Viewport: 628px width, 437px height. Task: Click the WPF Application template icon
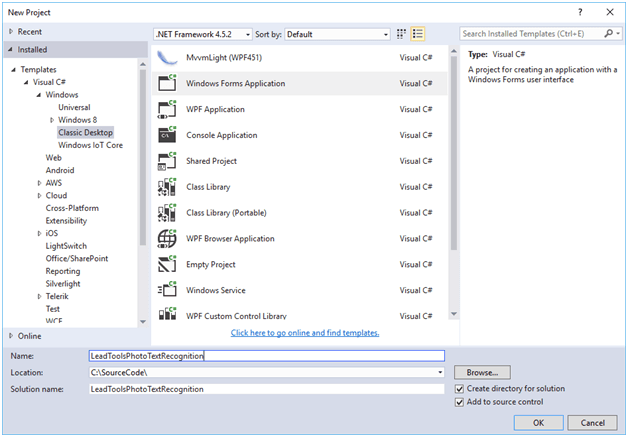tap(167, 109)
